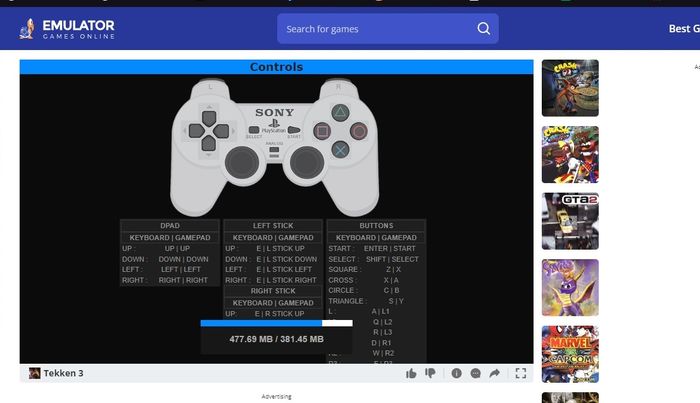Click the START: ENTER | START row
Image resolution: width=700 pixels, height=403 pixels.
[x=376, y=249]
